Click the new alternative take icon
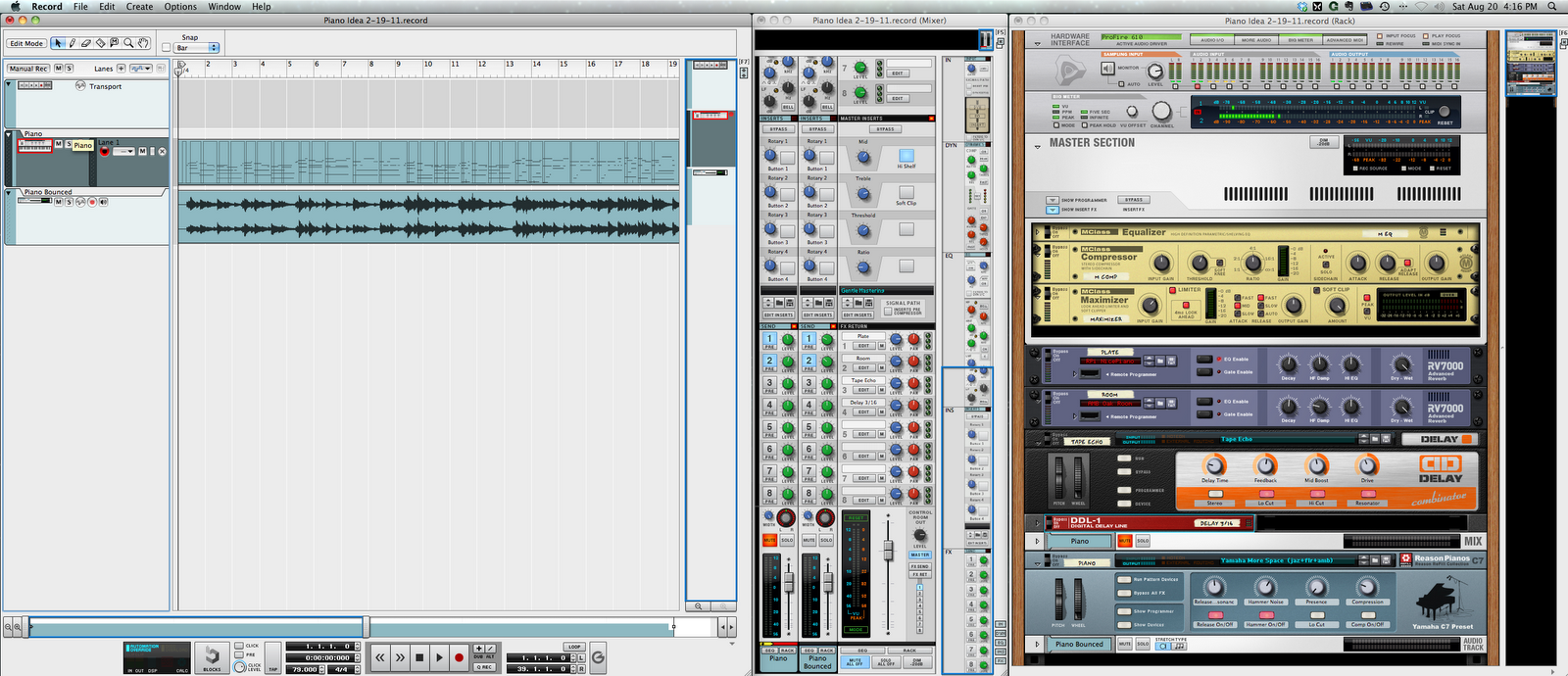 click(x=490, y=648)
